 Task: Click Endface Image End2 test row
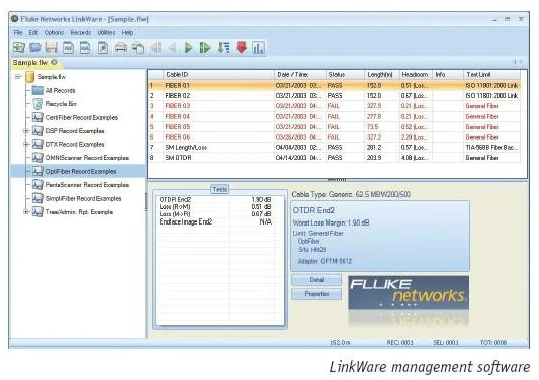click(216, 222)
